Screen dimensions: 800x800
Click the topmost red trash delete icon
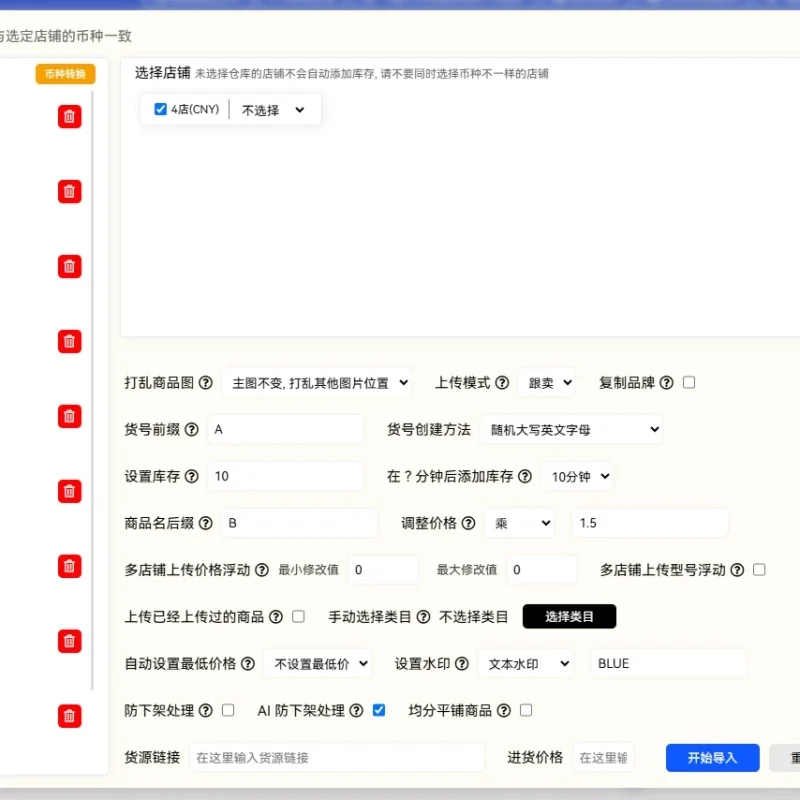tap(68, 116)
